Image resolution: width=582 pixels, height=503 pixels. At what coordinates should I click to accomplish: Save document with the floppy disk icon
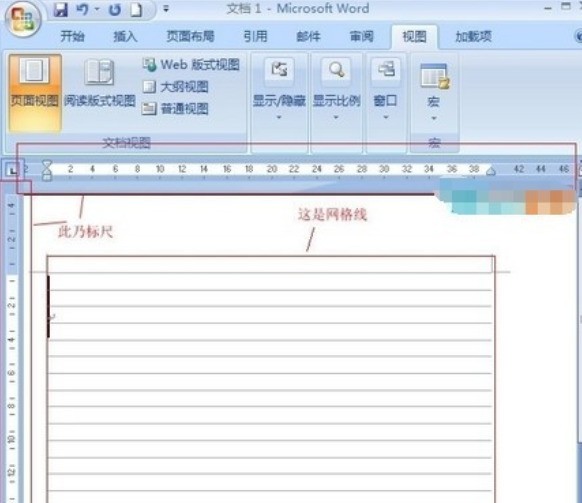61,9
